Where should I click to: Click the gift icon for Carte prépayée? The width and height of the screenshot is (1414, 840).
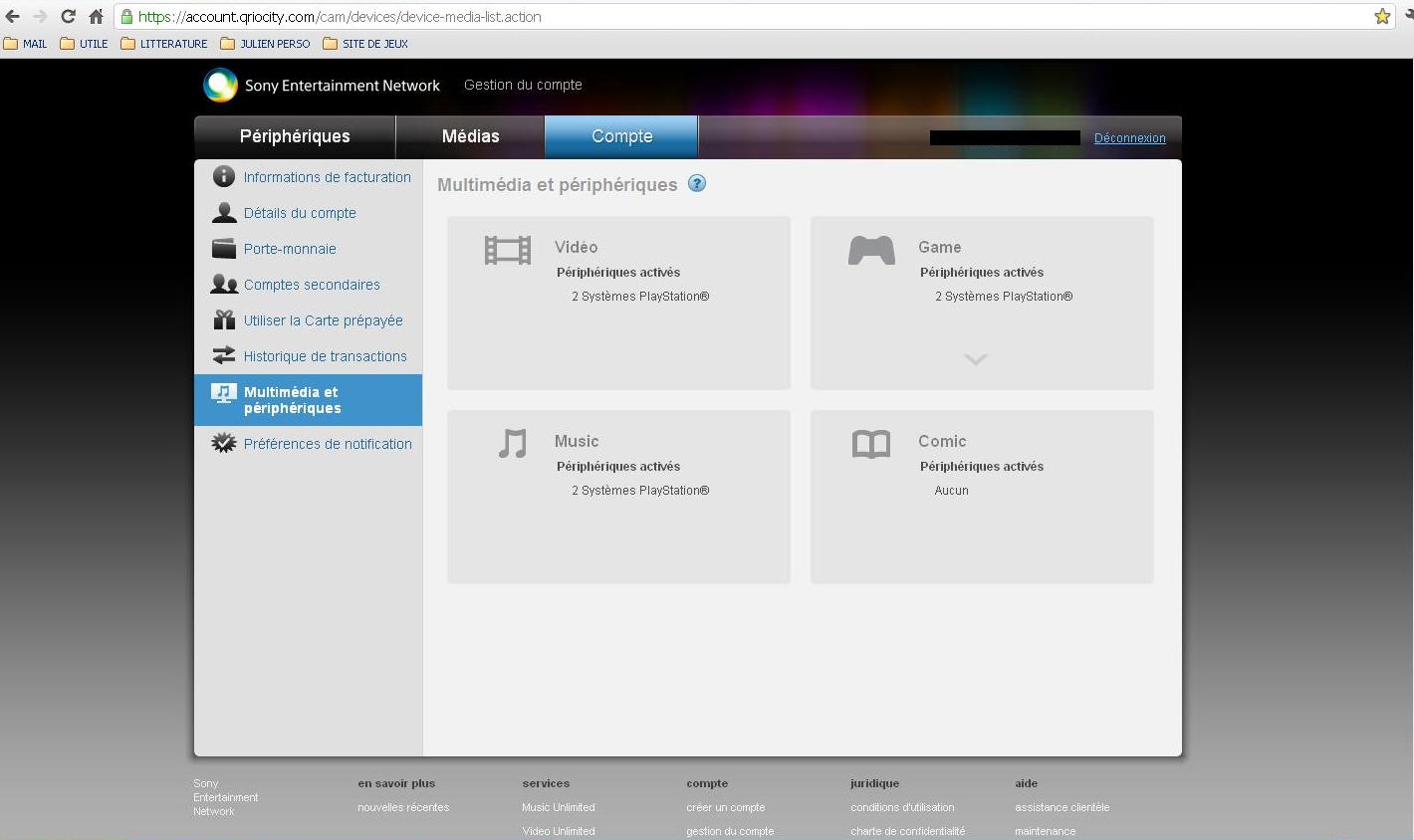(224, 319)
